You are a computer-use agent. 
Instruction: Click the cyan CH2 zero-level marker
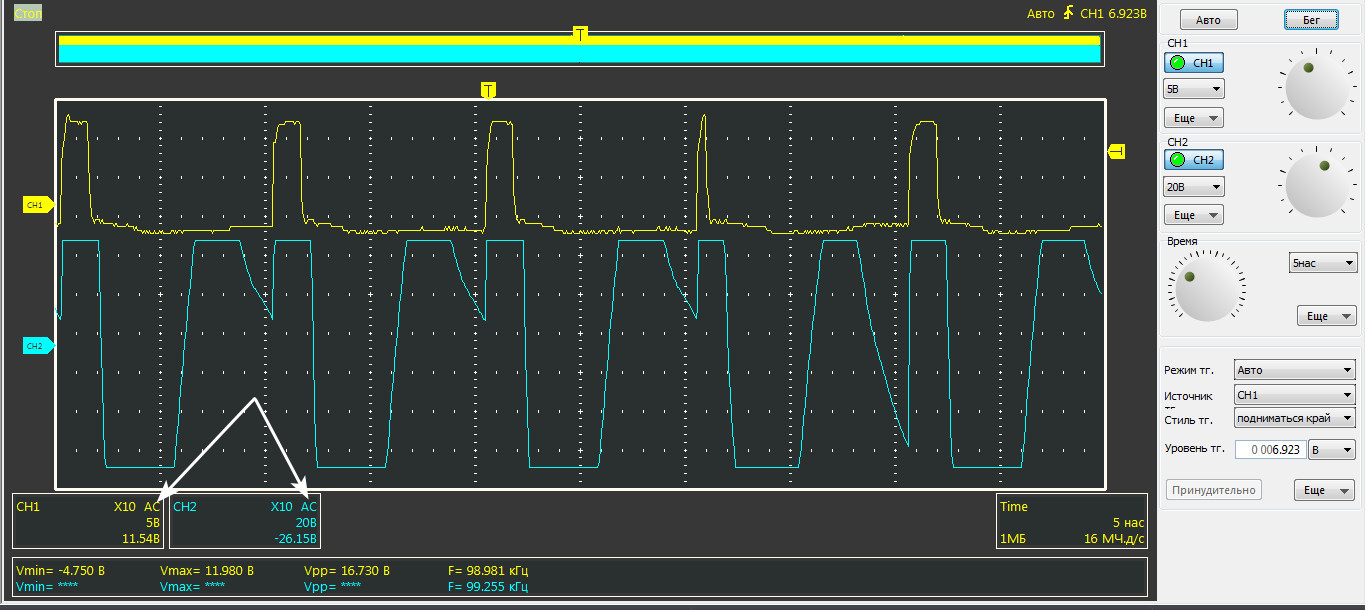pos(37,346)
